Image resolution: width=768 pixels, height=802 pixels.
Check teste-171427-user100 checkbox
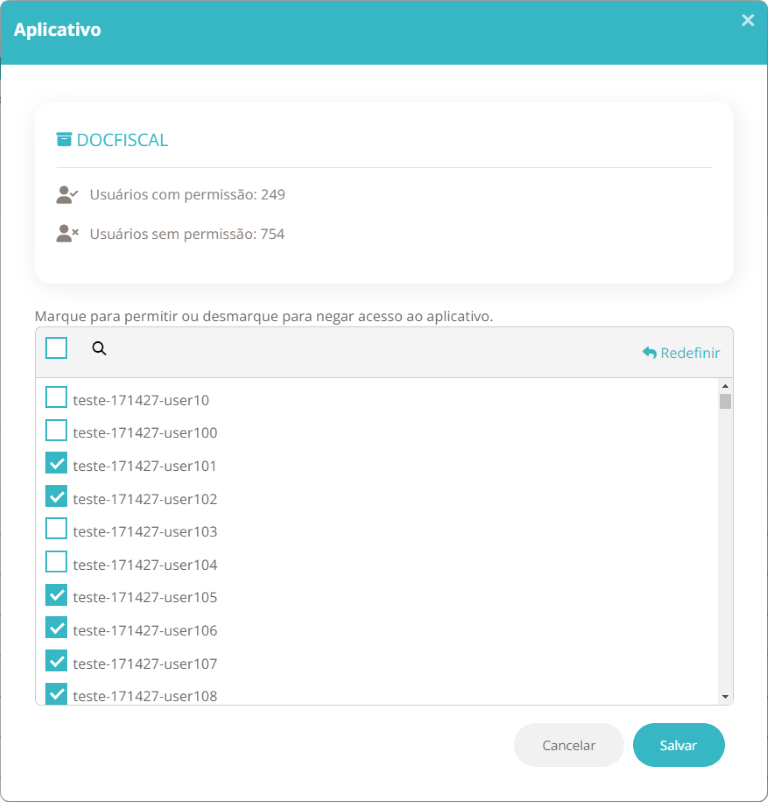(x=56, y=430)
